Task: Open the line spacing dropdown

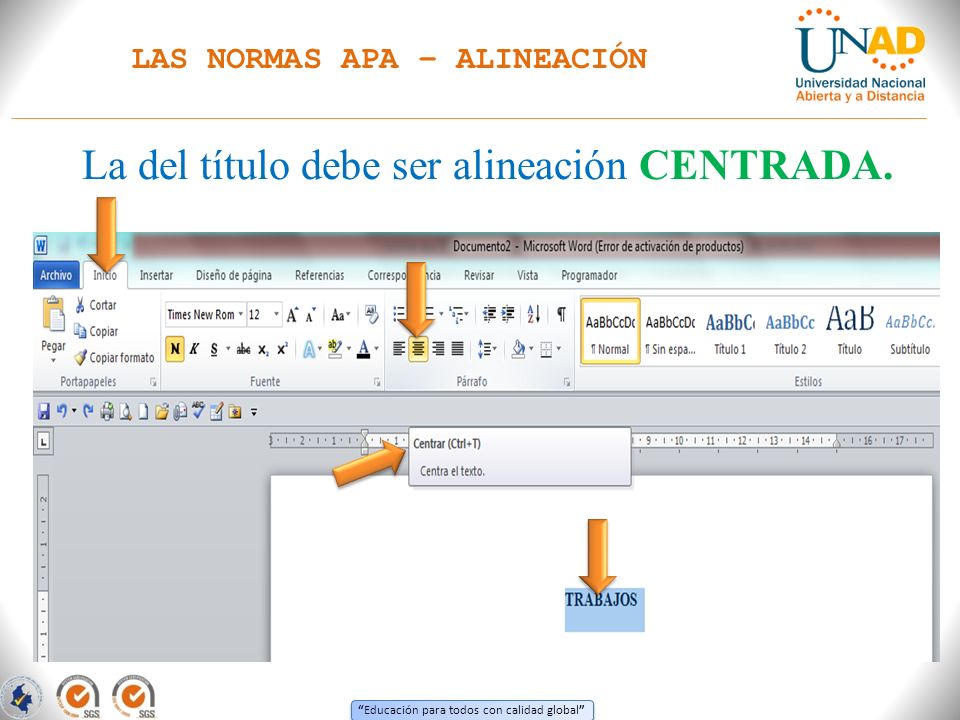Action: [487, 349]
